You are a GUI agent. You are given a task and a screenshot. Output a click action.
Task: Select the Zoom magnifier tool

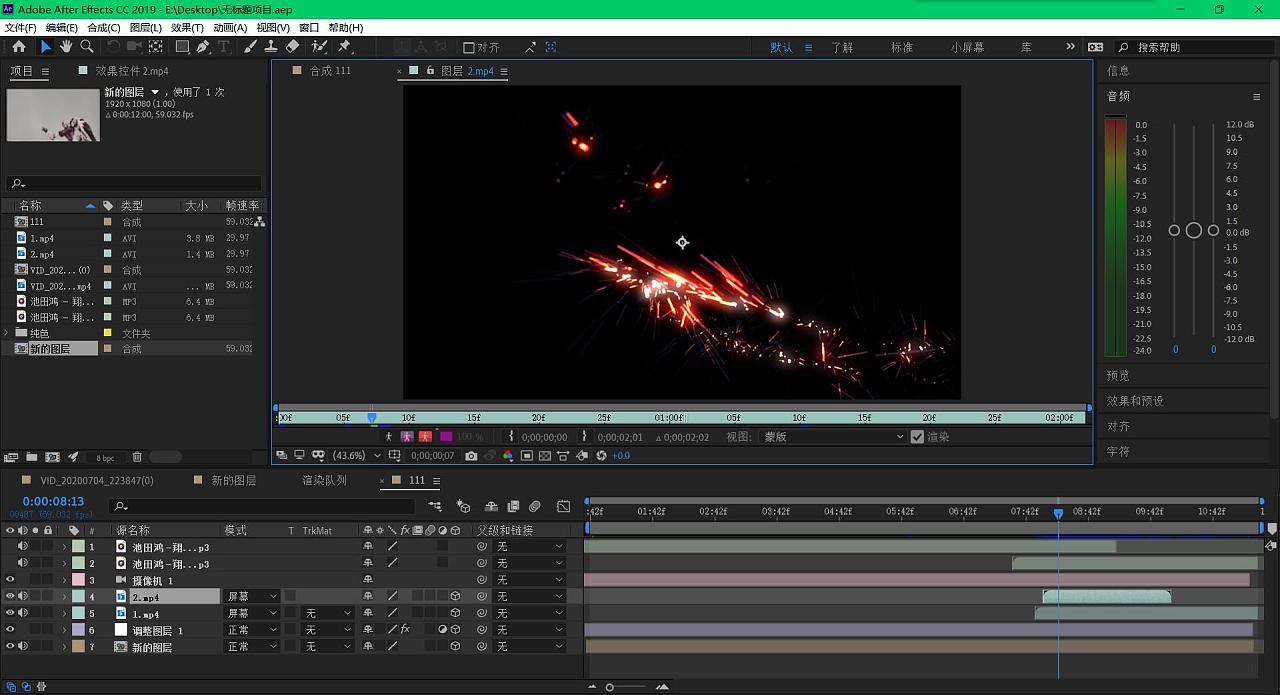(87, 47)
